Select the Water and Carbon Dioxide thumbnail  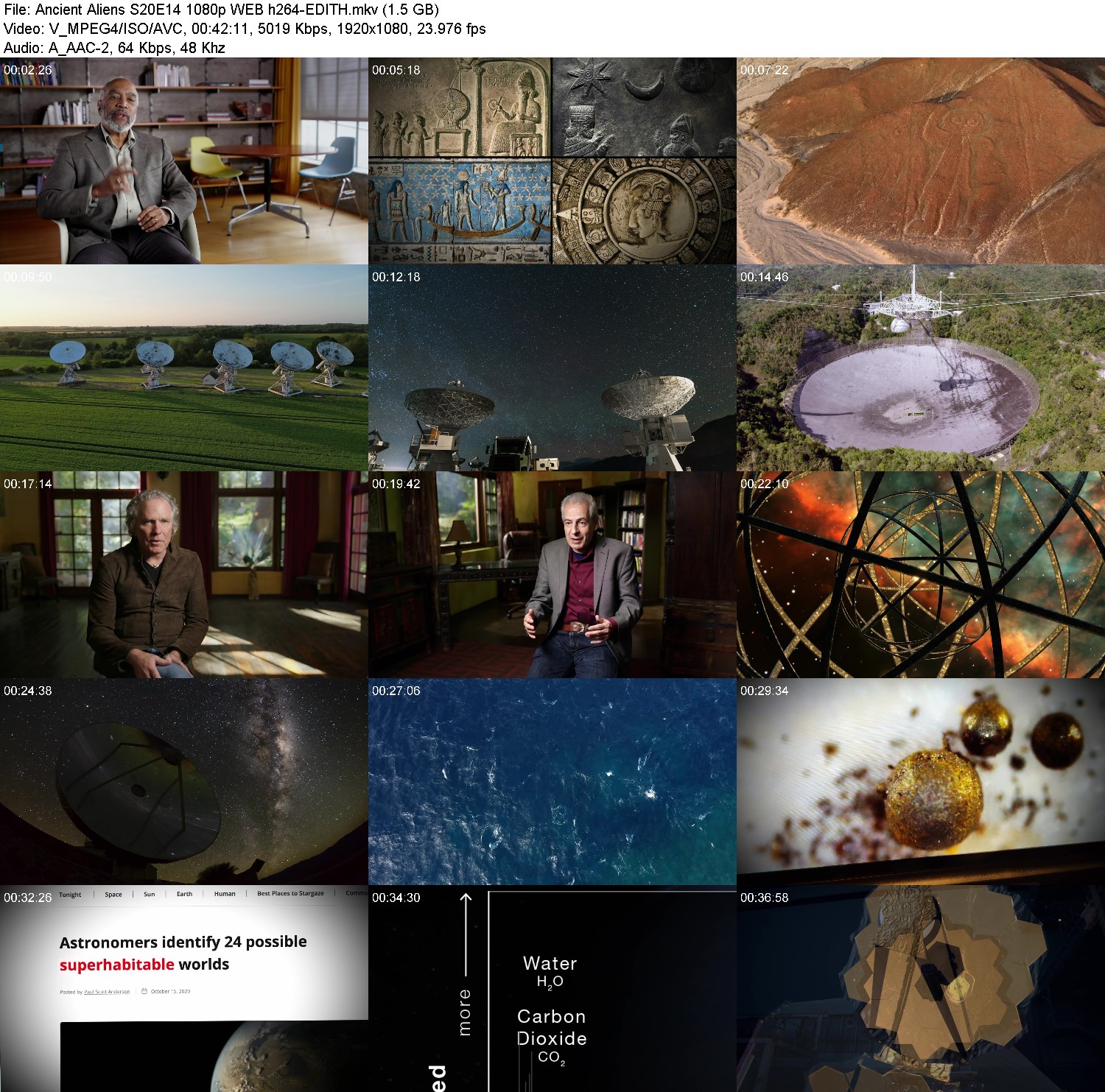coord(552,989)
